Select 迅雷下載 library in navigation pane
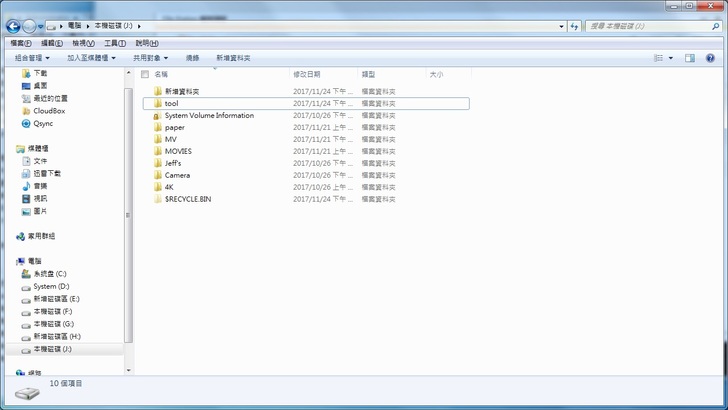The height and width of the screenshot is (410, 728). 47,173
